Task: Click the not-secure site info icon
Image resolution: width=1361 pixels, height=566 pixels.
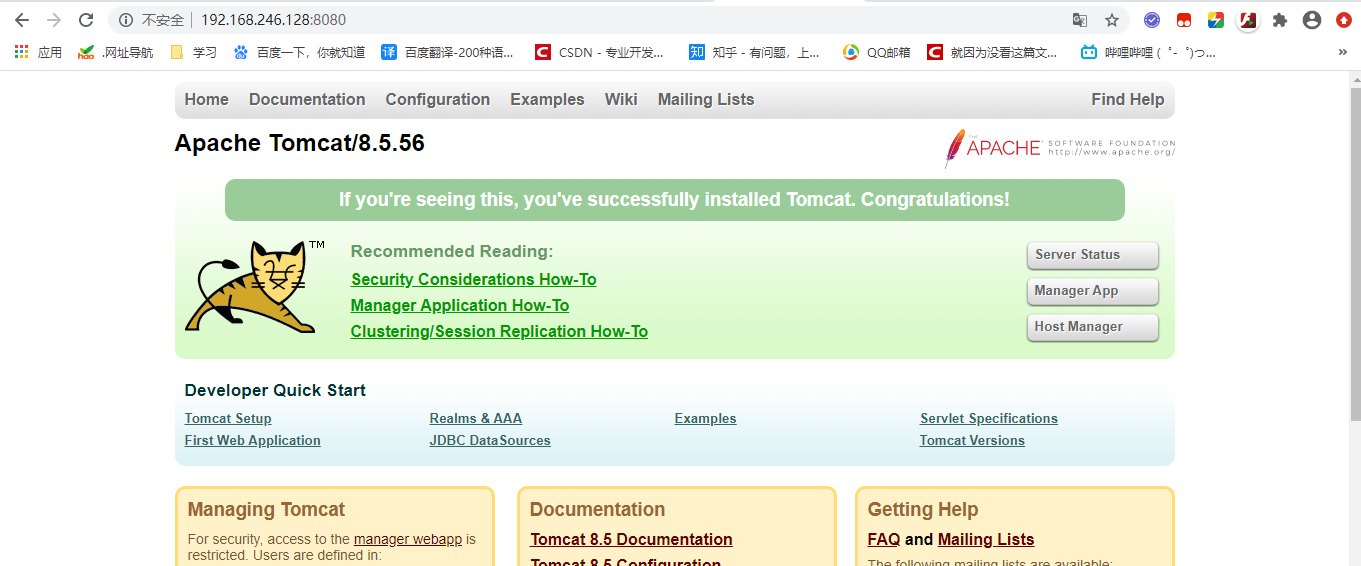Action: (x=126, y=20)
